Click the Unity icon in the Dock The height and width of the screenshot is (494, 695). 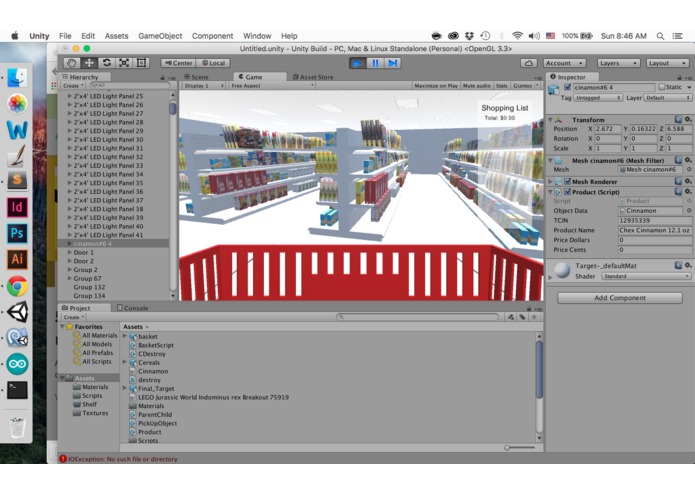tap(17, 312)
